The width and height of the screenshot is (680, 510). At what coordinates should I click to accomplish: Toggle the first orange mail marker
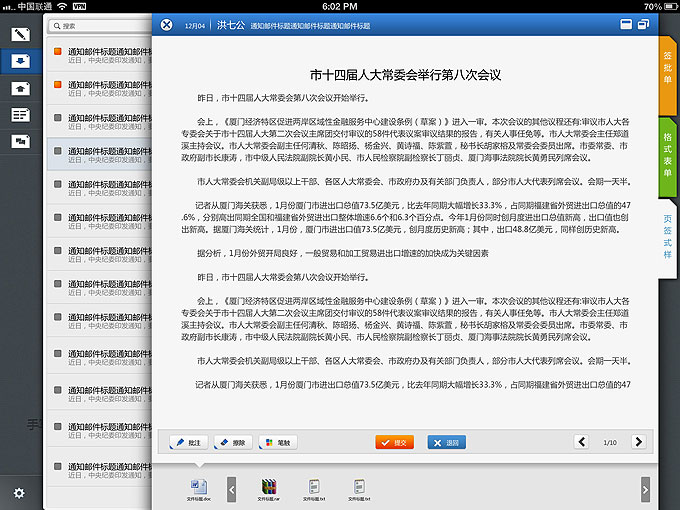tap(59, 50)
